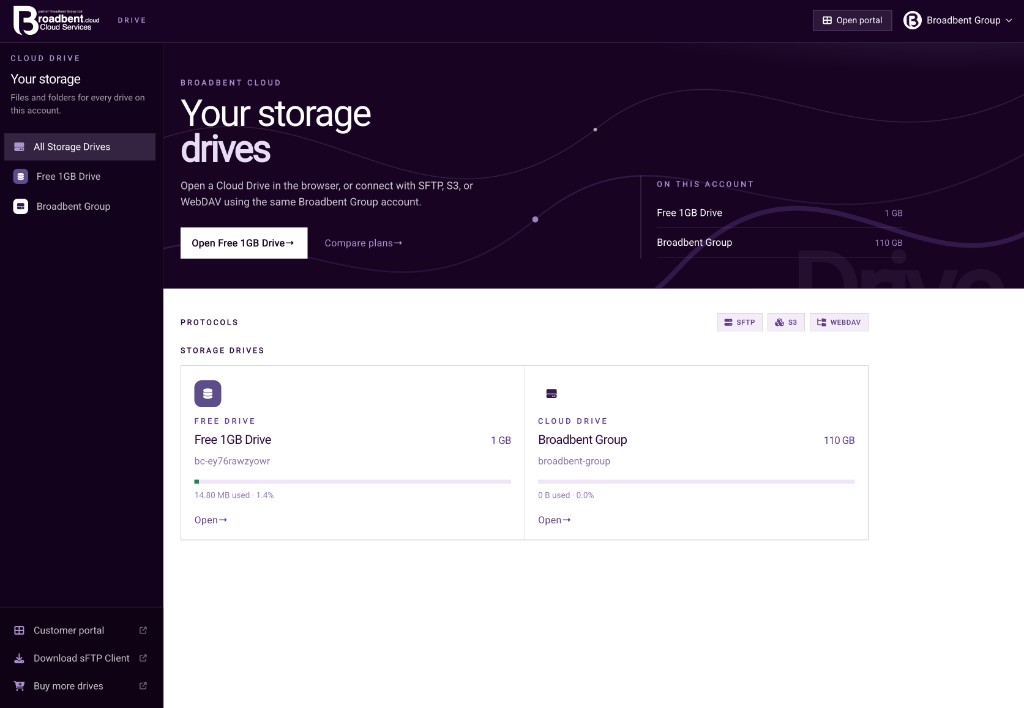The height and width of the screenshot is (708, 1024).
Task: Click the All Storage Drives sidebar icon
Action: 20,147
